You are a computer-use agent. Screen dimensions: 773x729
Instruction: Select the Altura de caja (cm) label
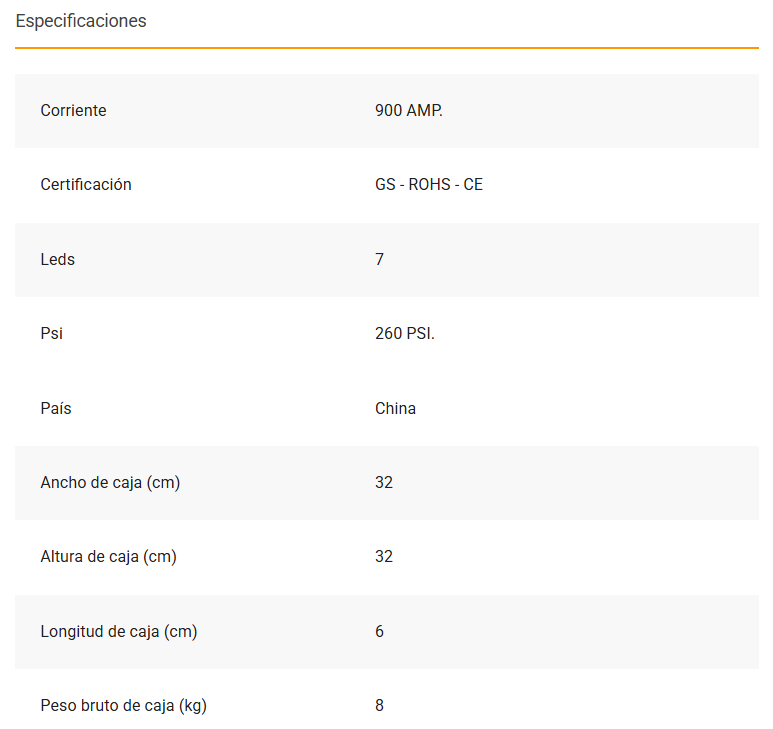point(108,557)
